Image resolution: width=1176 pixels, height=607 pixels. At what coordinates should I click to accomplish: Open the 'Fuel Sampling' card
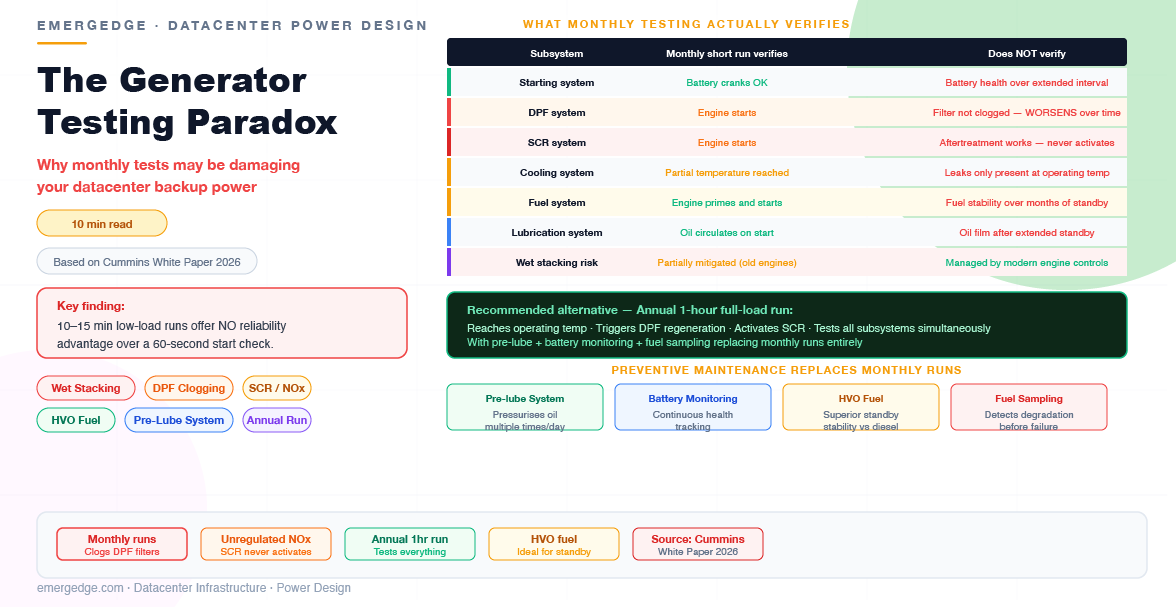pos(1029,407)
